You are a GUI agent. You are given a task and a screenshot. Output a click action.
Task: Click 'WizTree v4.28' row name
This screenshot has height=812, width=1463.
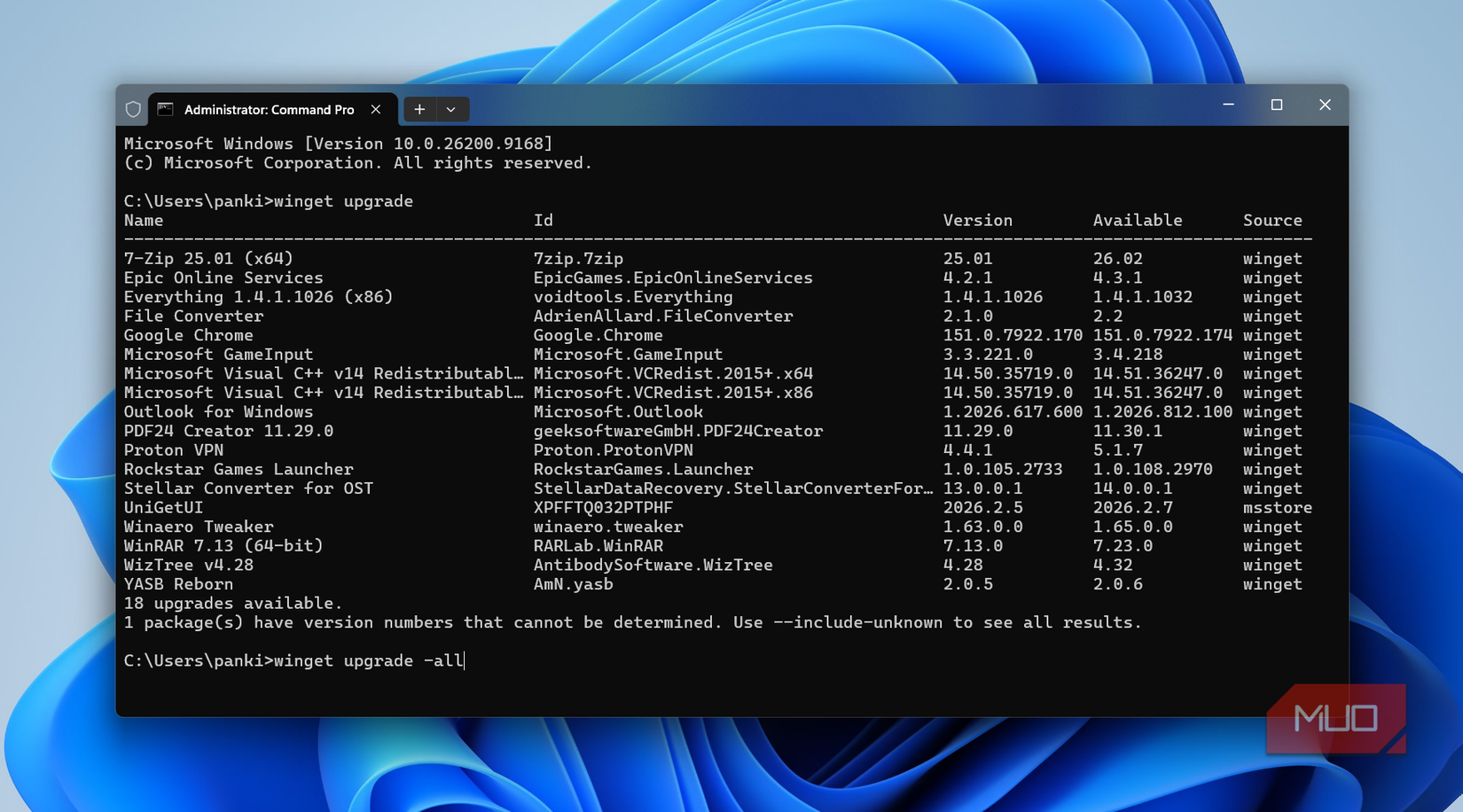[x=188, y=565]
